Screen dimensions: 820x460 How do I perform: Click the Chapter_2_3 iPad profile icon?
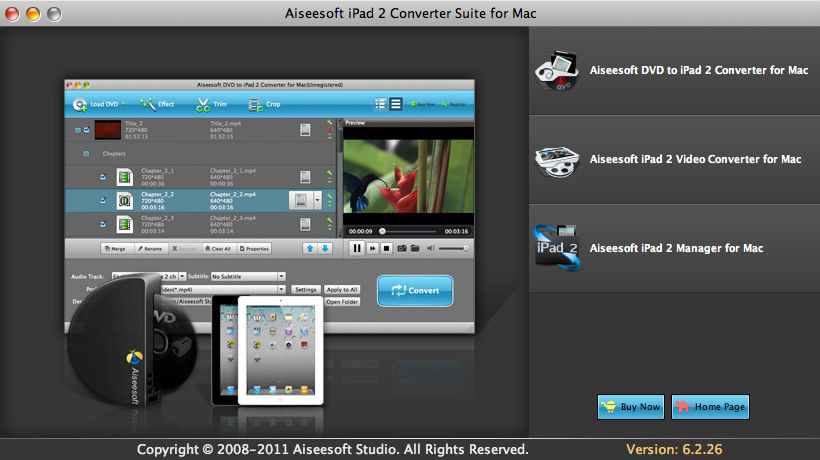(305, 224)
